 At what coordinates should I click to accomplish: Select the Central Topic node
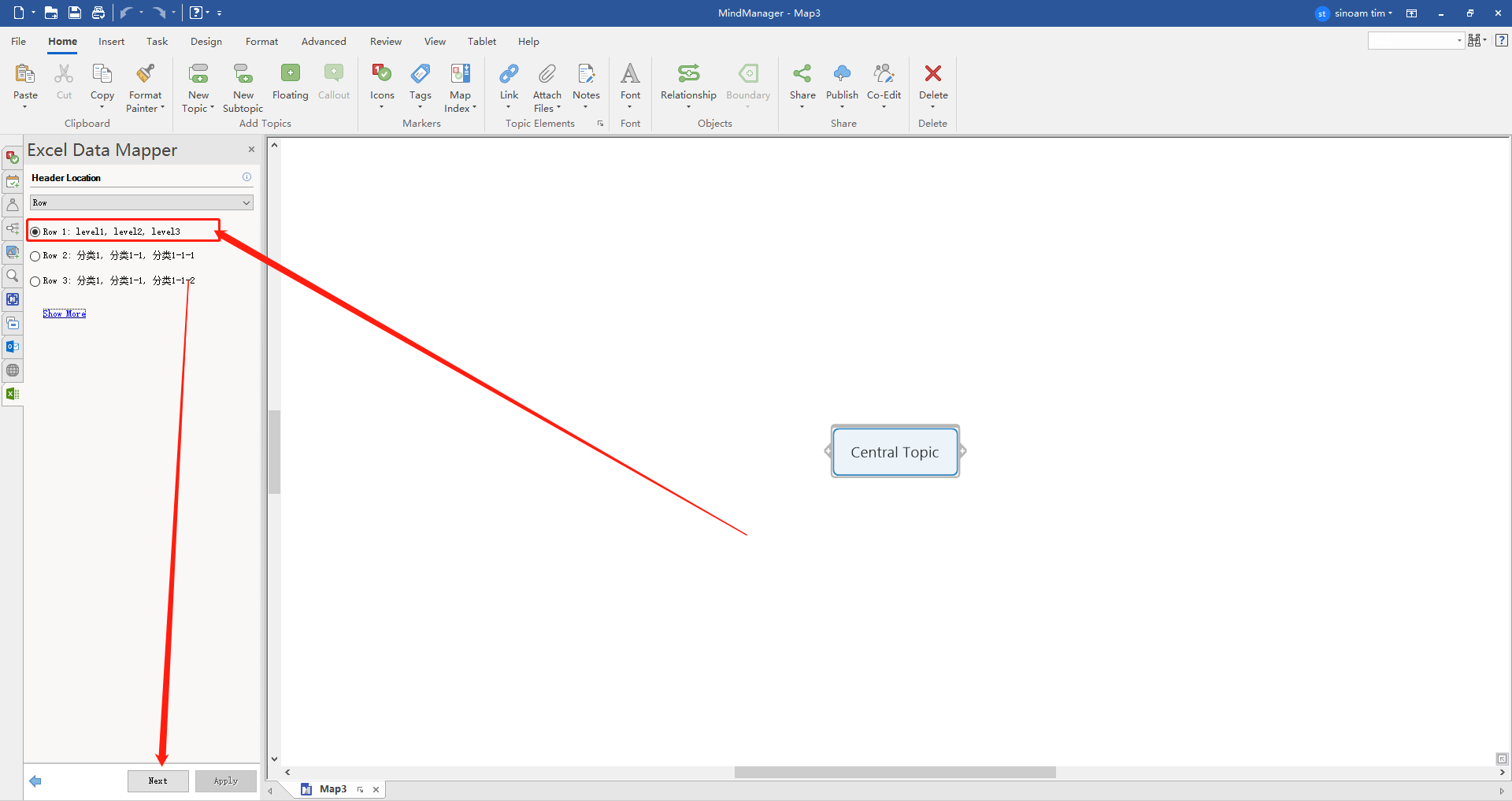tap(895, 451)
